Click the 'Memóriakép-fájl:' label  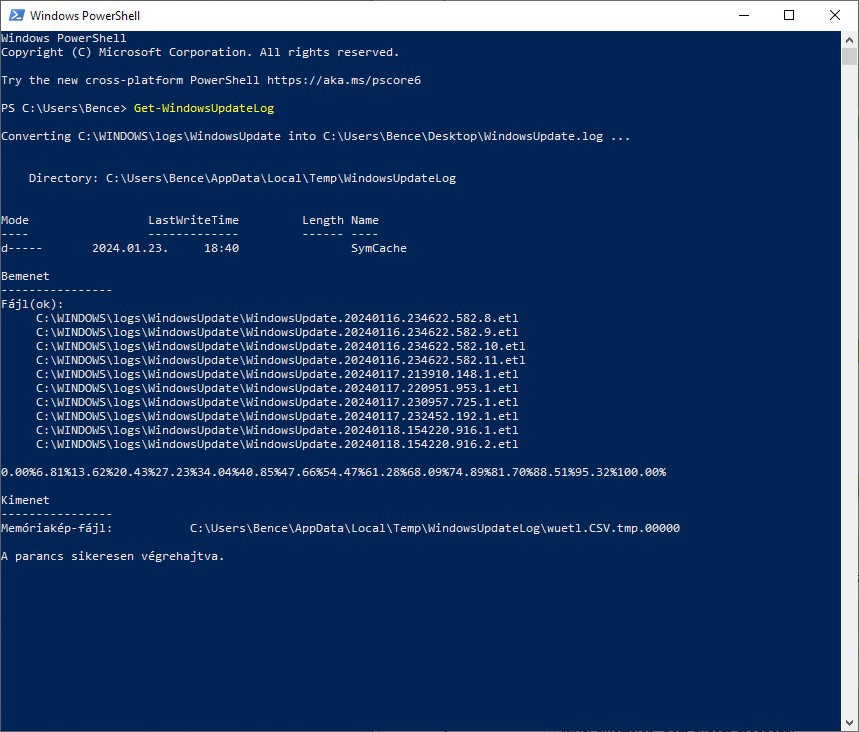pos(56,528)
